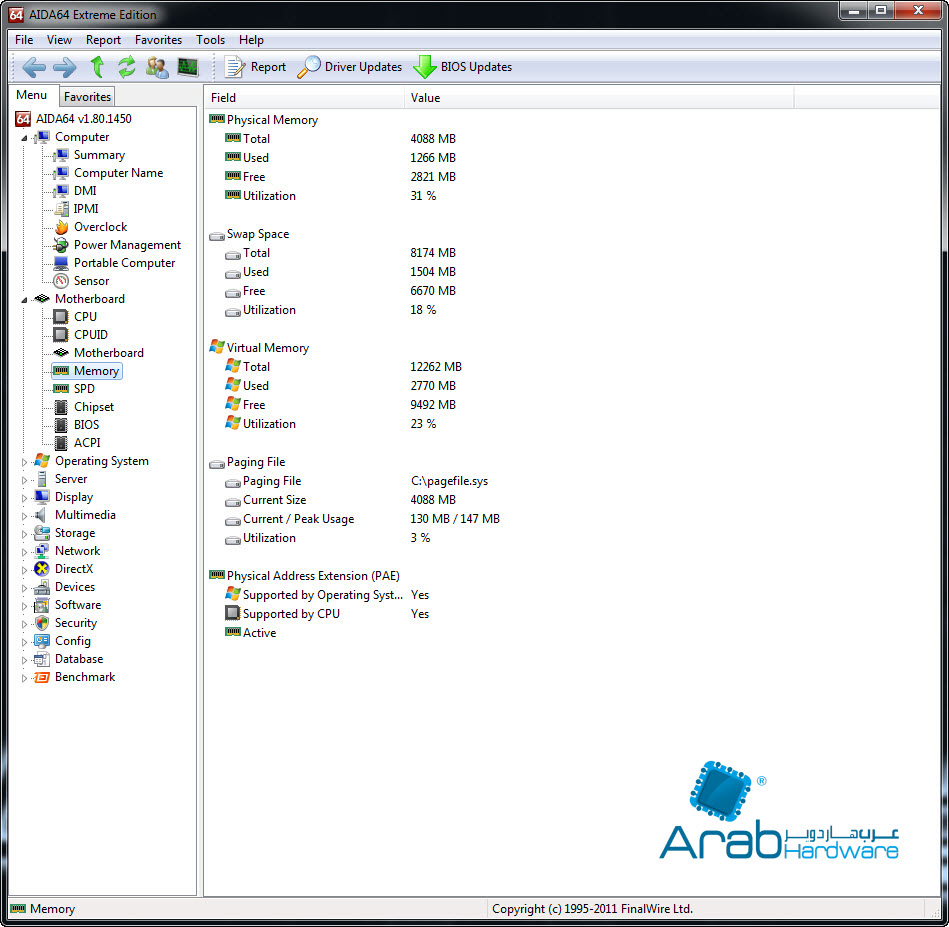Screen dimensions: 949x927
Task: Select BIOS under Motherboard
Action: (x=87, y=425)
